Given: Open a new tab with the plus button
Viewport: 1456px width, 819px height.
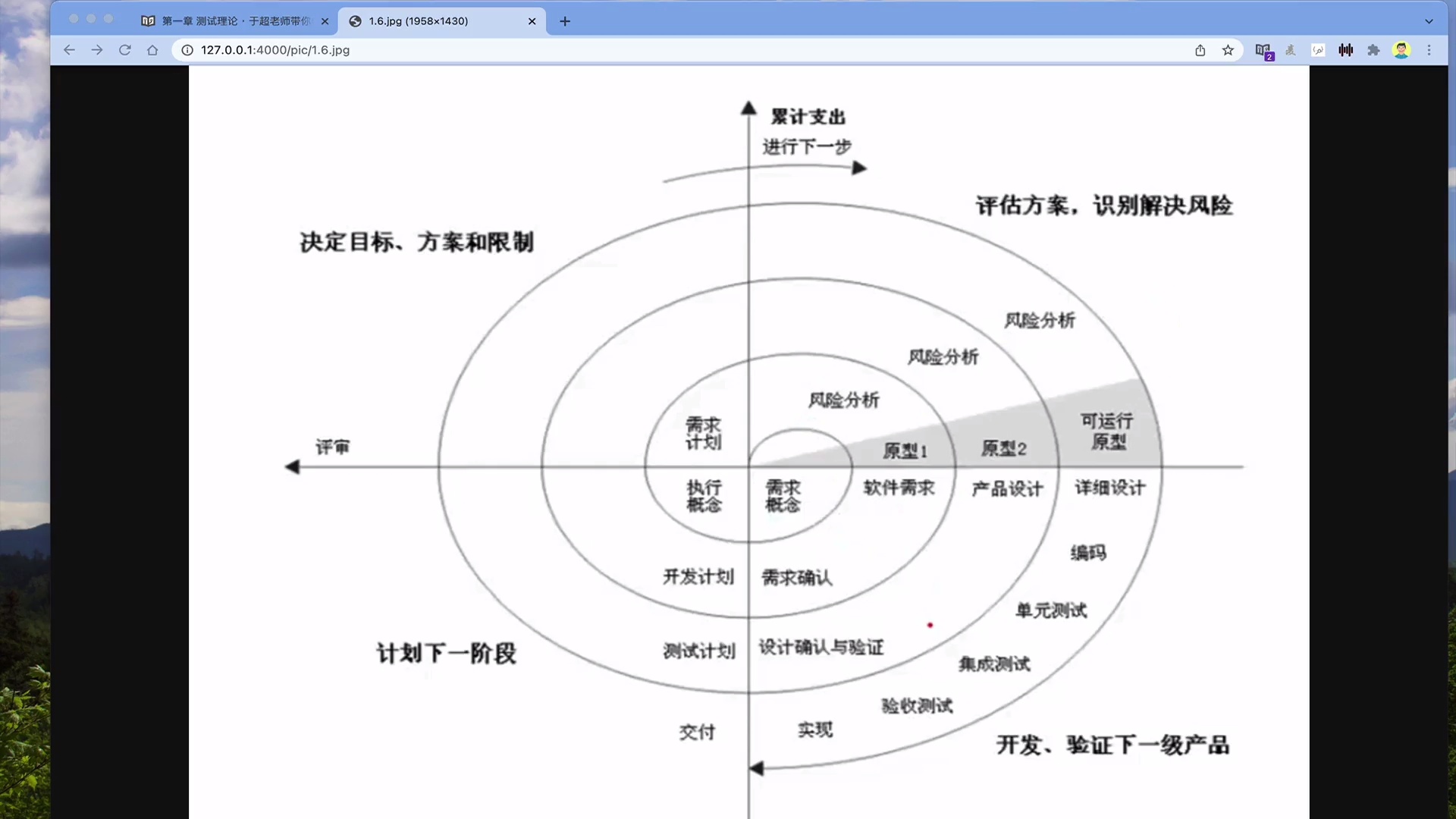Looking at the screenshot, I should [x=565, y=21].
